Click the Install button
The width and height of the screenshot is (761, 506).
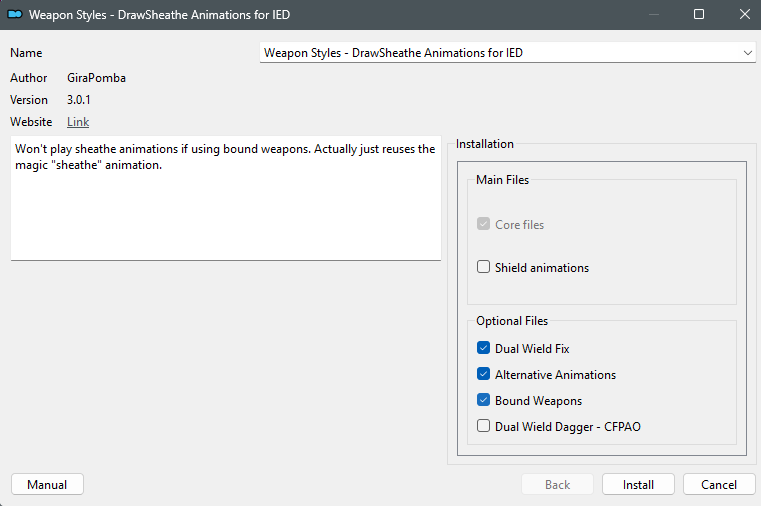click(x=638, y=484)
